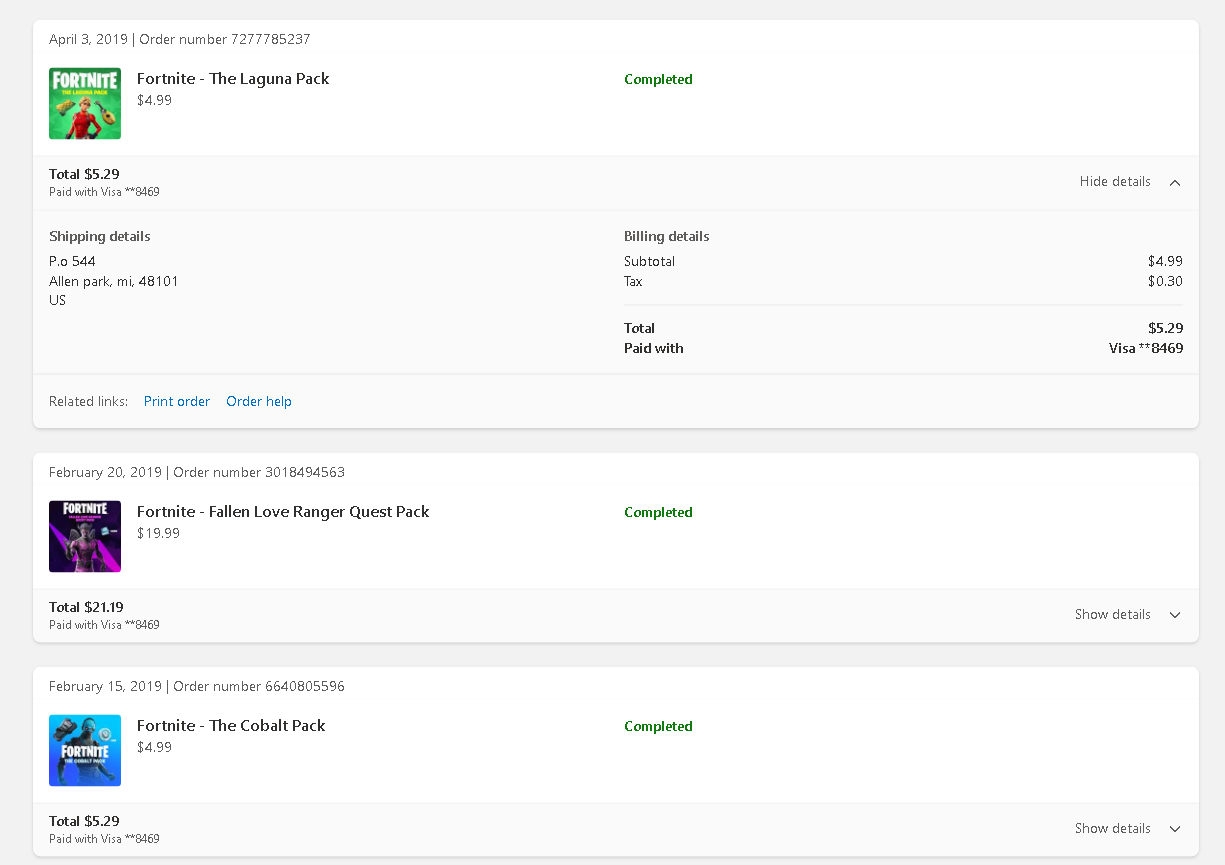Image resolution: width=1225 pixels, height=865 pixels.
Task: Open the Order help link
Action: [259, 402]
